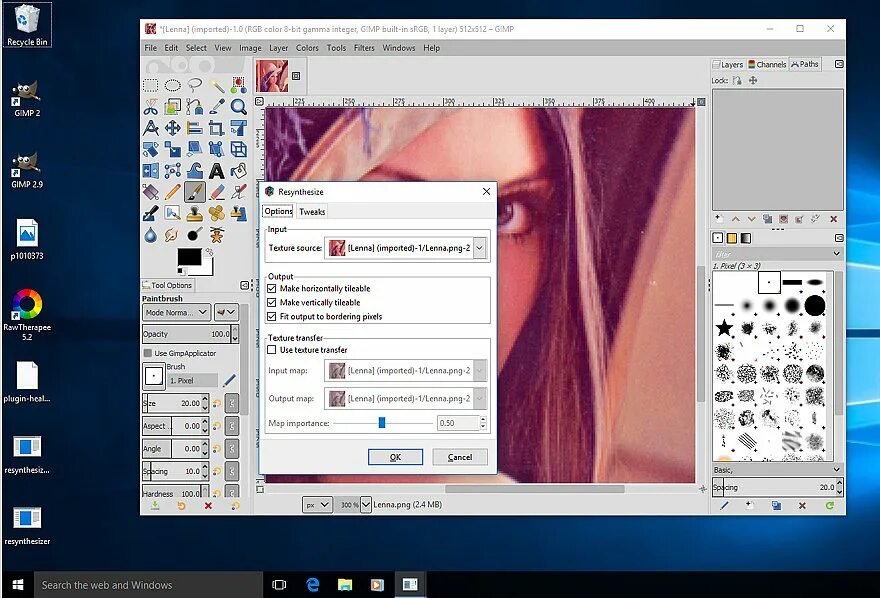Select the Paths tool in toolbox
This screenshot has height=598, width=880.
[x=195, y=107]
